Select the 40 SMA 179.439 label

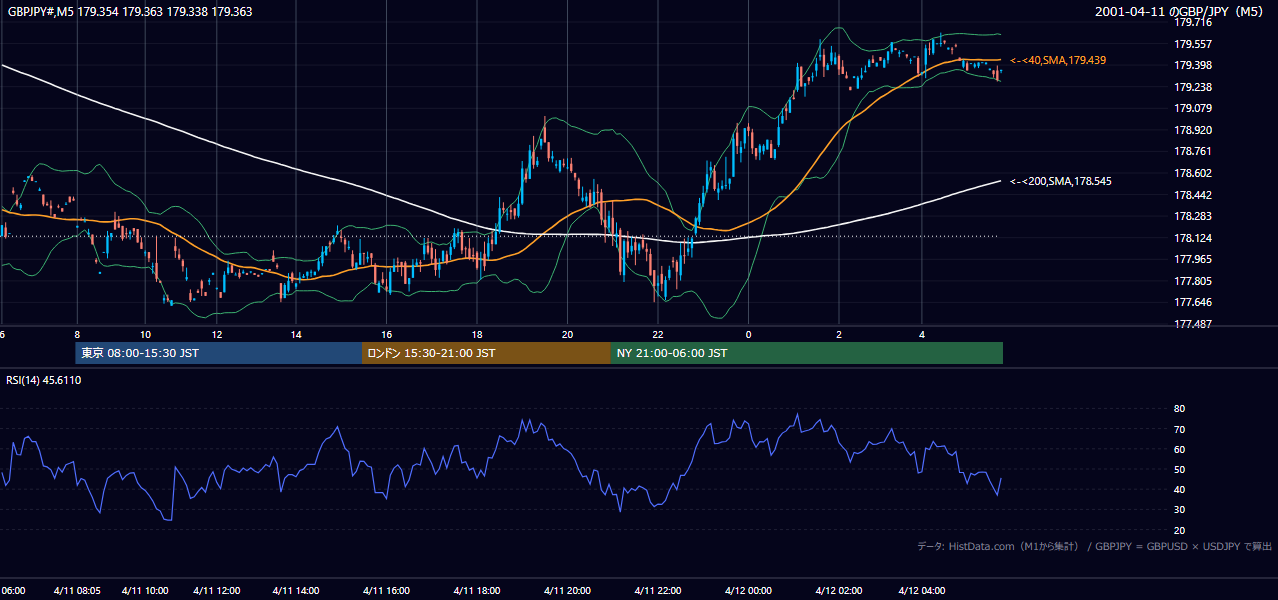[1058, 61]
